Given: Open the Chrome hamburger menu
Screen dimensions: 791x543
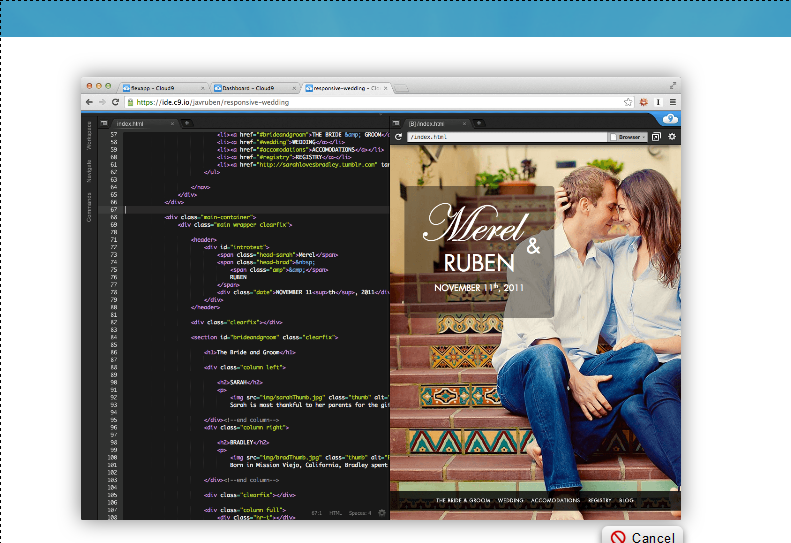Looking at the screenshot, I should 672,102.
